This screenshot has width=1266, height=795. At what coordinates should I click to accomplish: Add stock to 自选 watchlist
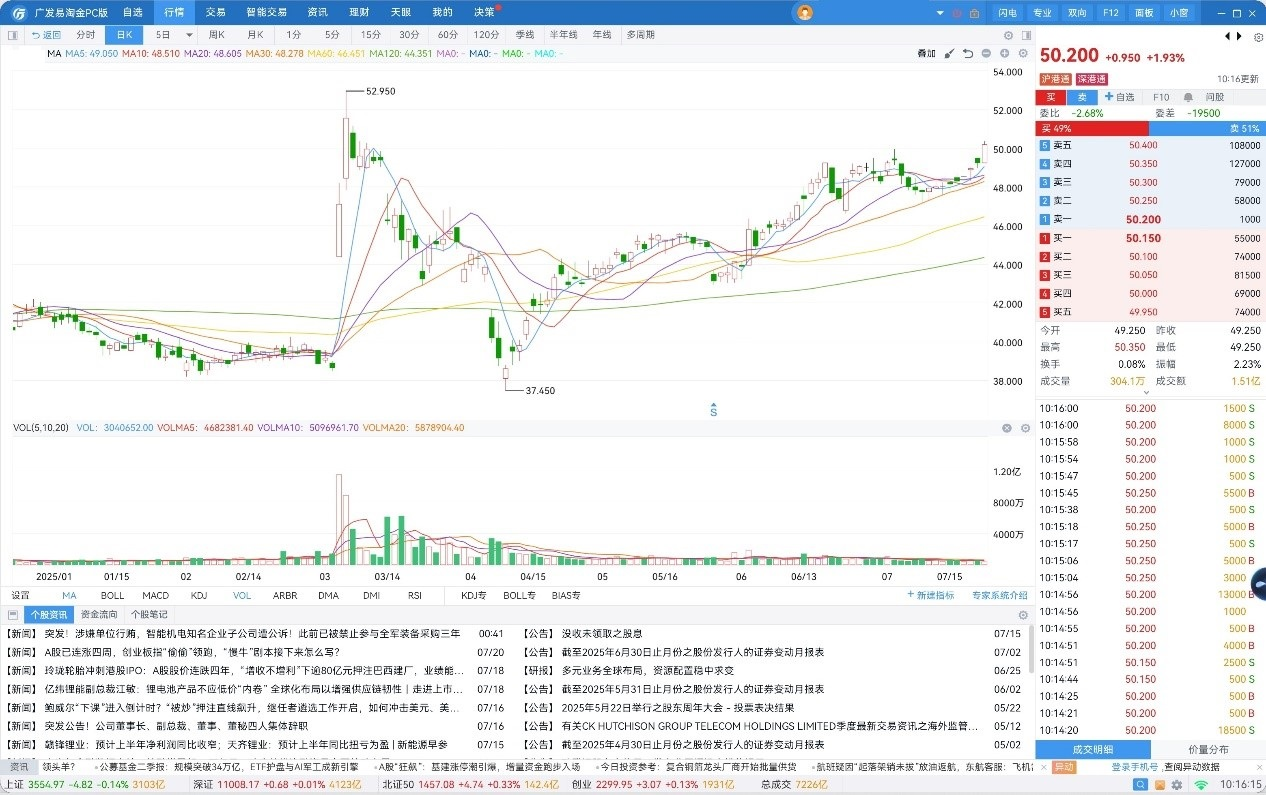pyautogui.click(x=1119, y=97)
